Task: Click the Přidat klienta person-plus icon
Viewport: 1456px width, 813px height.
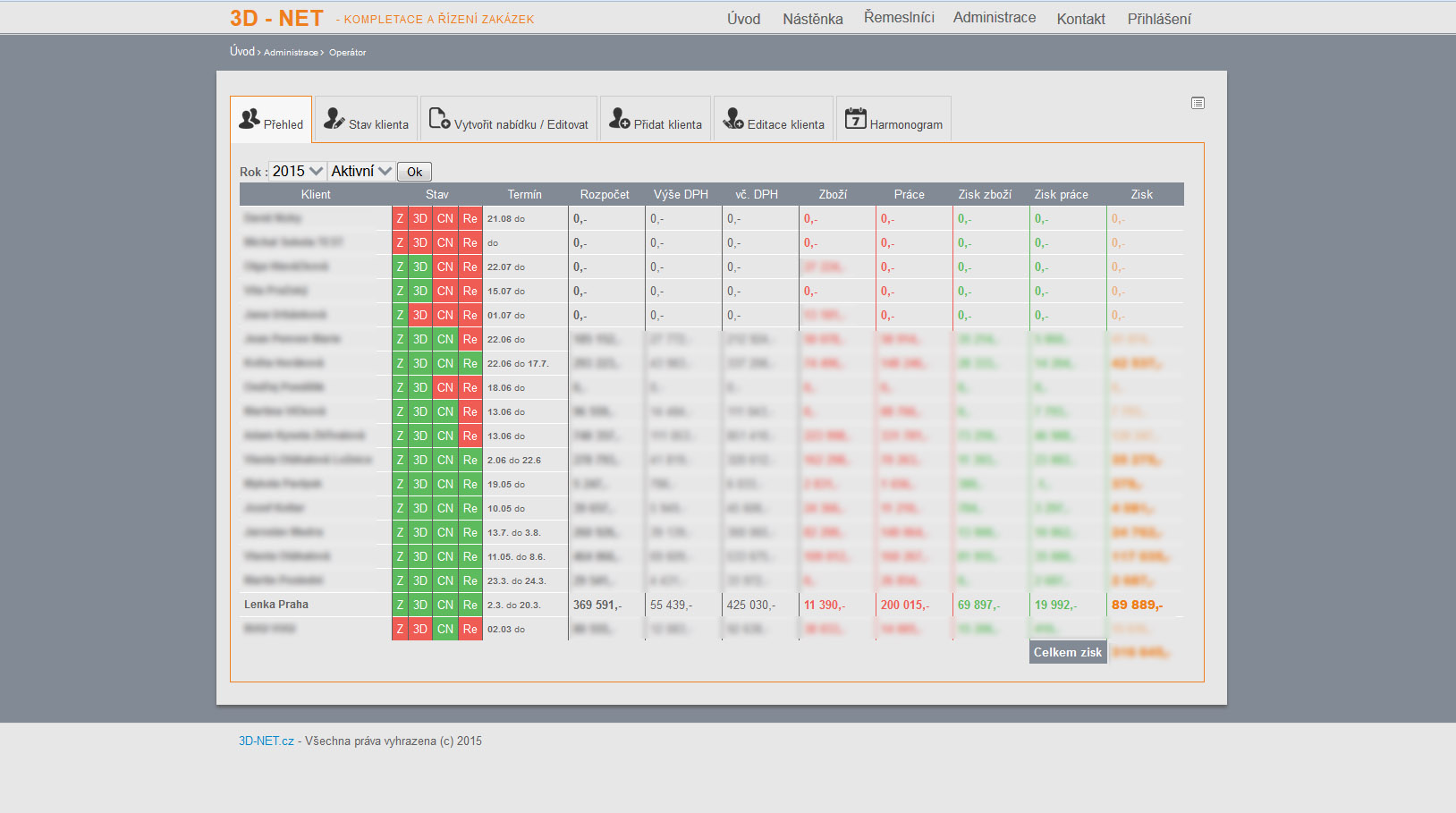Action: coord(620,118)
